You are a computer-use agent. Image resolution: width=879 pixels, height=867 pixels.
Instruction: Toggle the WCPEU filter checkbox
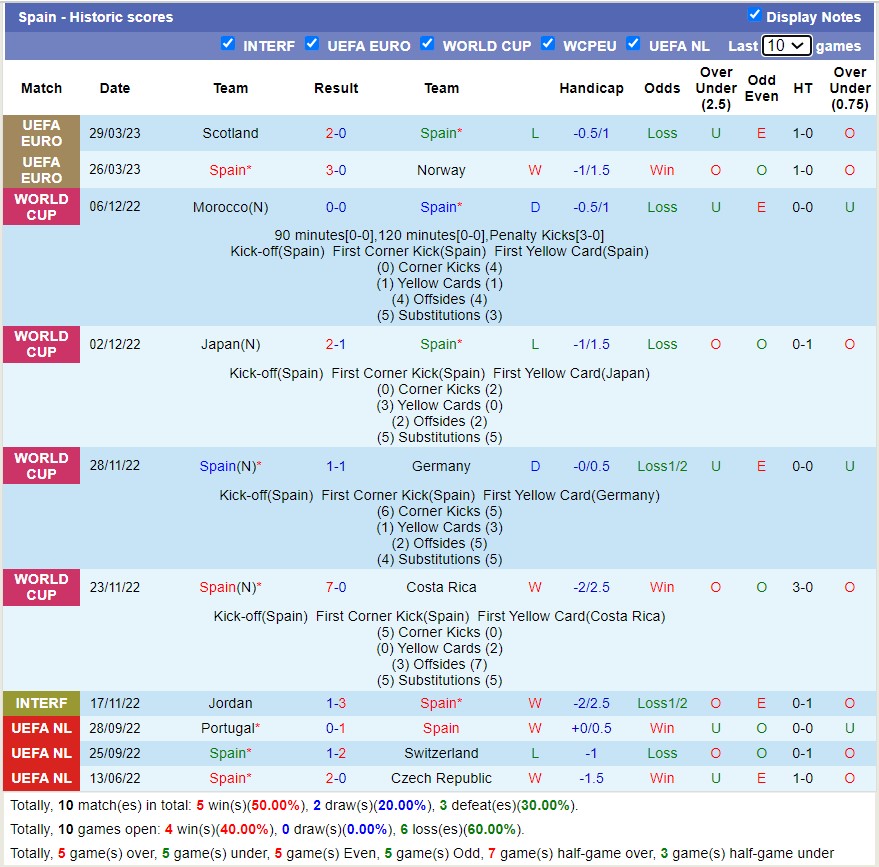548,44
